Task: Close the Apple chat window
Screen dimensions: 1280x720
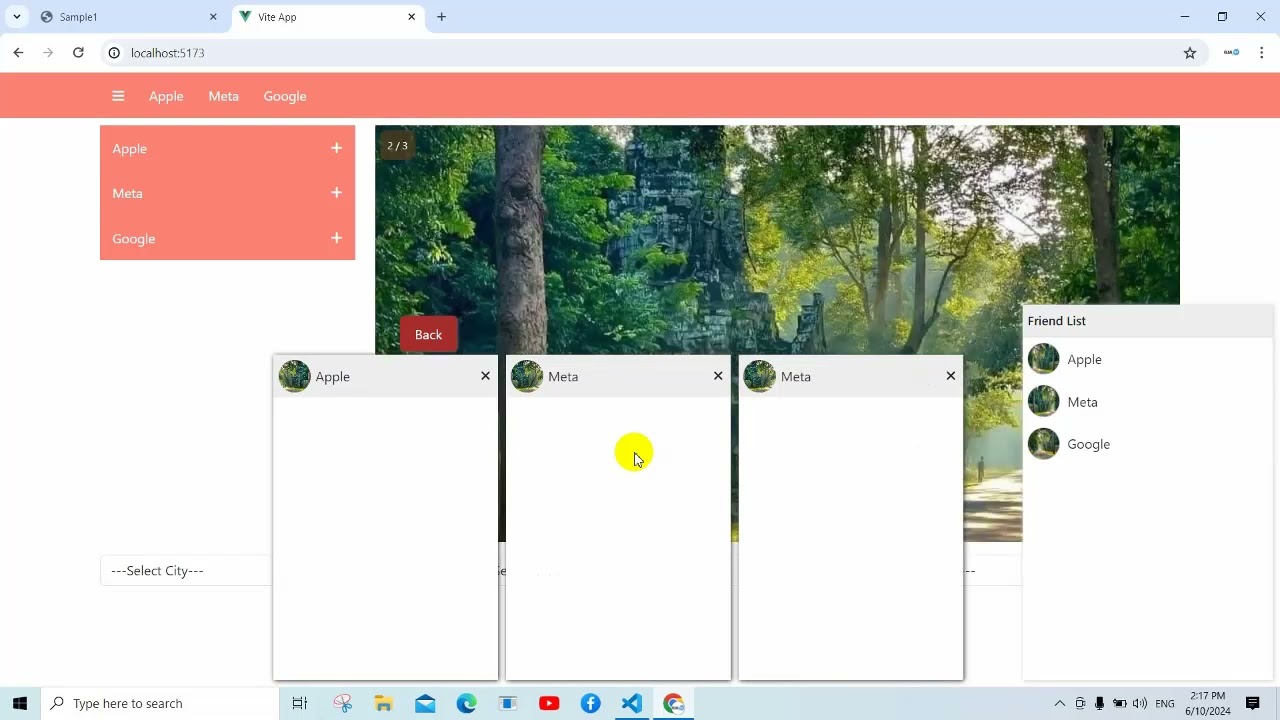Action: (486, 376)
